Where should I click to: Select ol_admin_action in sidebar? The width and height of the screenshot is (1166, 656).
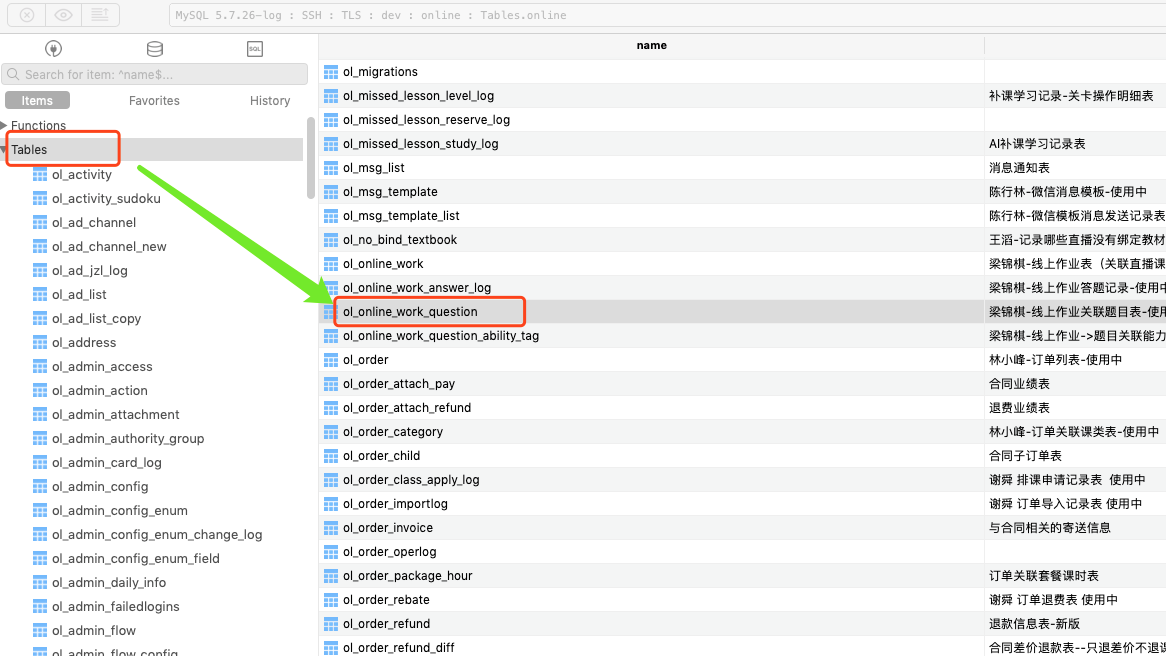click(x=100, y=390)
